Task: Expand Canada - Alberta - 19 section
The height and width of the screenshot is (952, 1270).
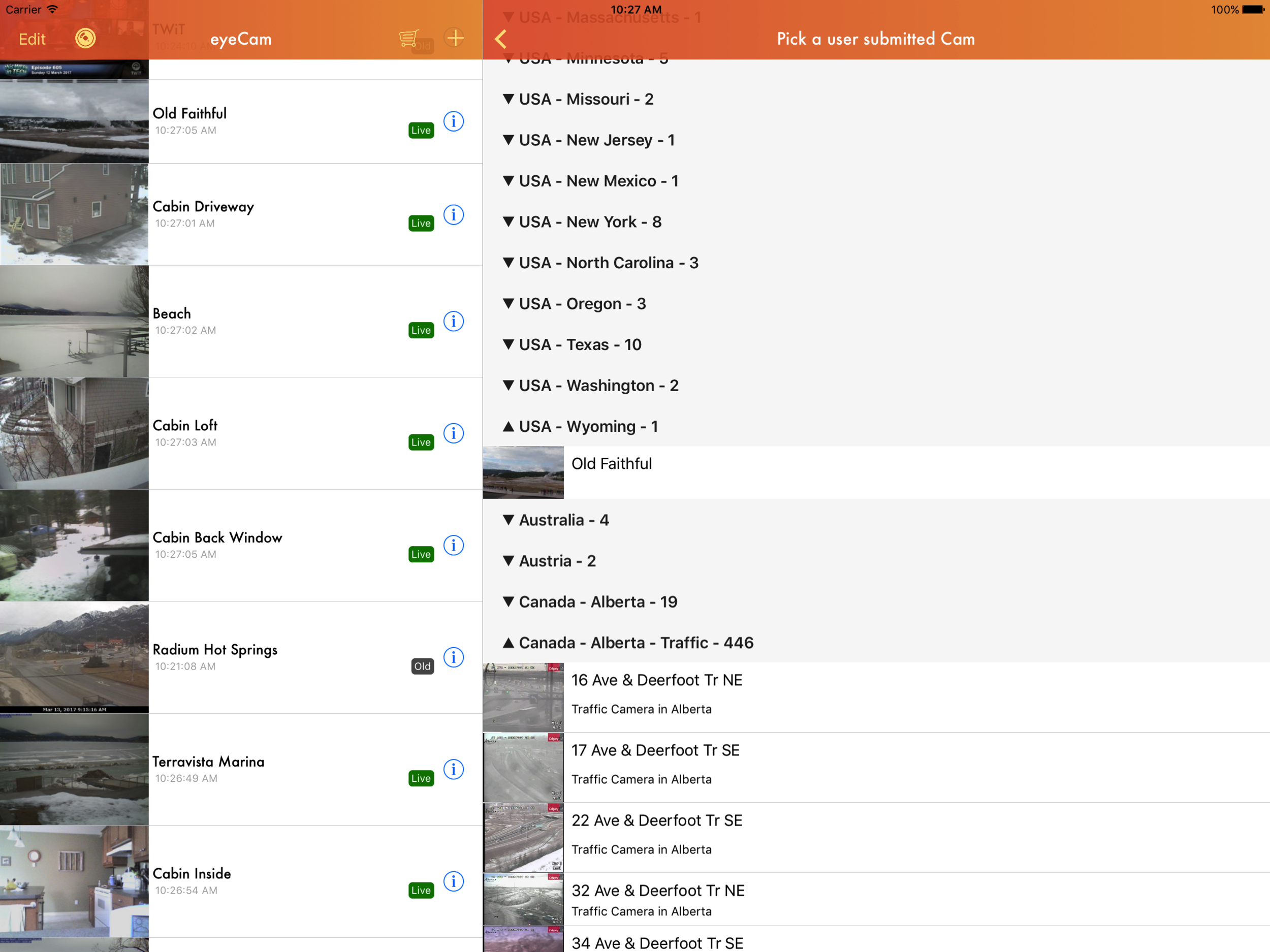Action: (876, 602)
